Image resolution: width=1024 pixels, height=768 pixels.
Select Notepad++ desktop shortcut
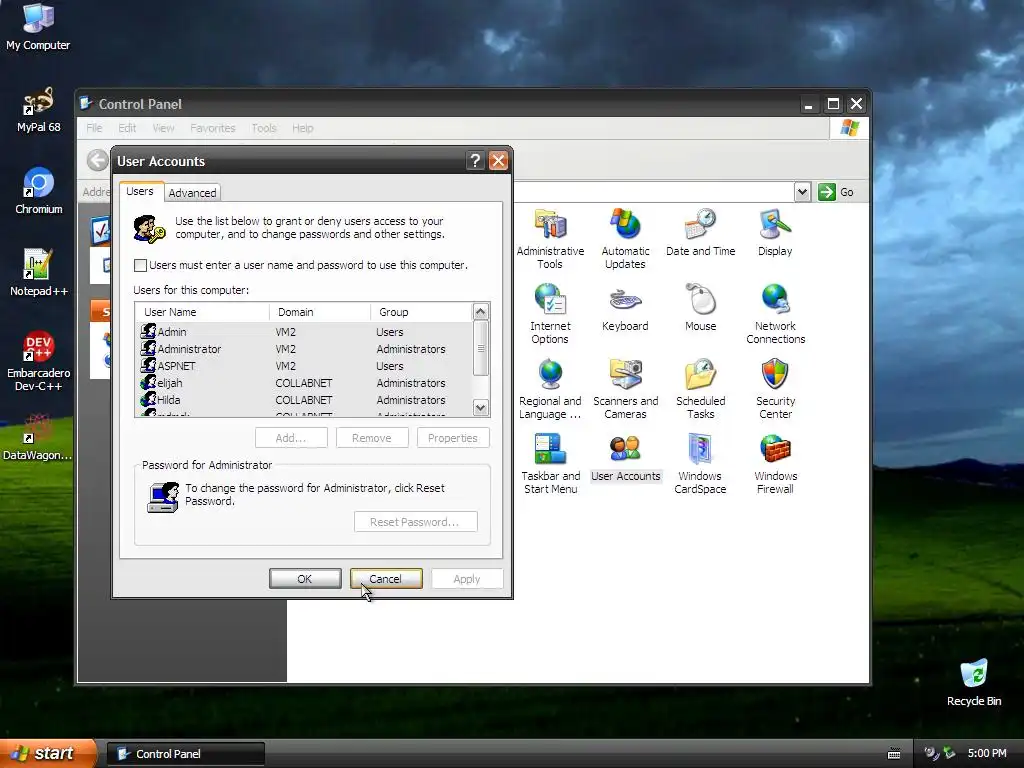point(39,273)
